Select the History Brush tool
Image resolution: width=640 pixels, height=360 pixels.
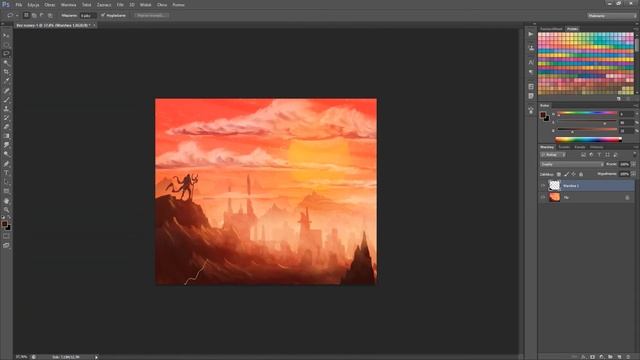coord(6,118)
